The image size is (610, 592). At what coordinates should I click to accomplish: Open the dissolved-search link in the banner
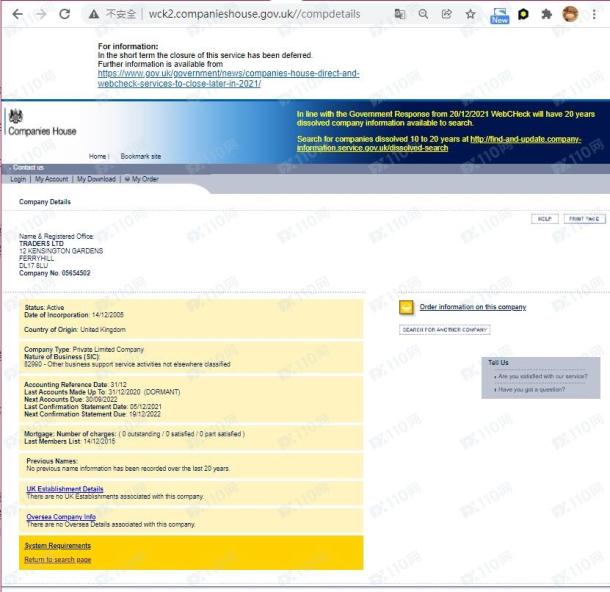click(439, 144)
